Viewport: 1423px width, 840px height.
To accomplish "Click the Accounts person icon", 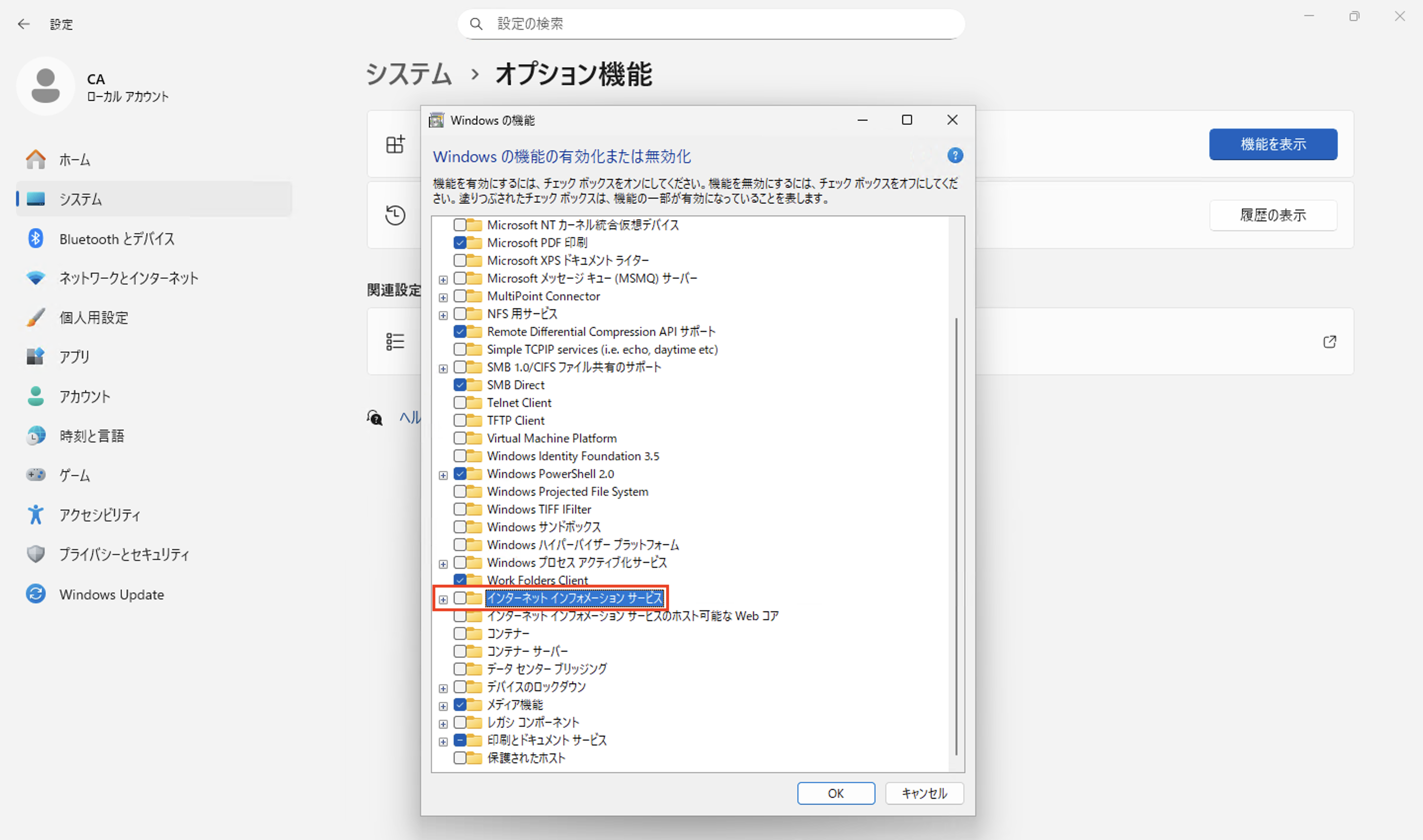I will (36, 396).
